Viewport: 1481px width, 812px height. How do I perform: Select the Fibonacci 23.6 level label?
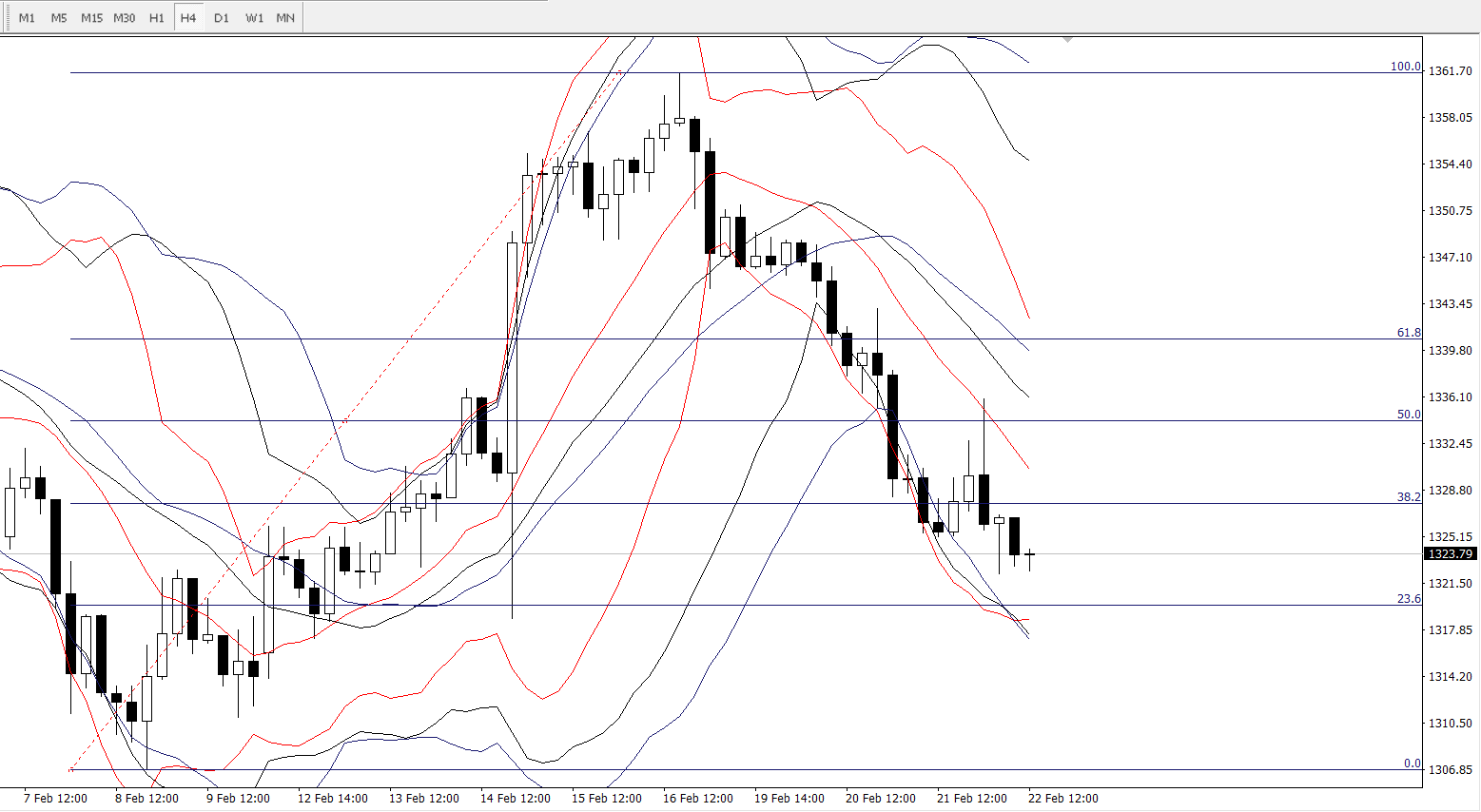click(x=1408, y=599)
